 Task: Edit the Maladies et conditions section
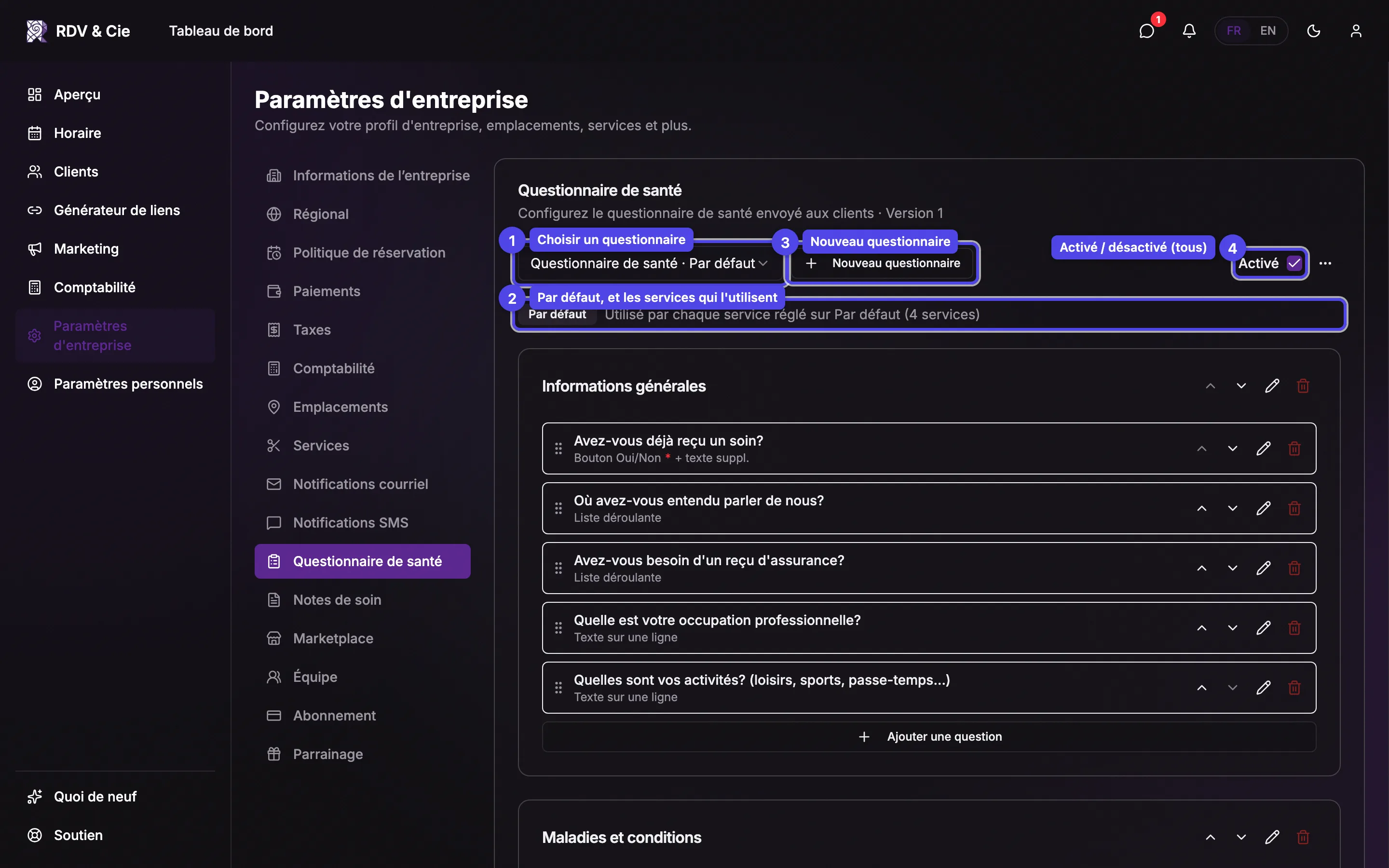[x=1272, y=837]
